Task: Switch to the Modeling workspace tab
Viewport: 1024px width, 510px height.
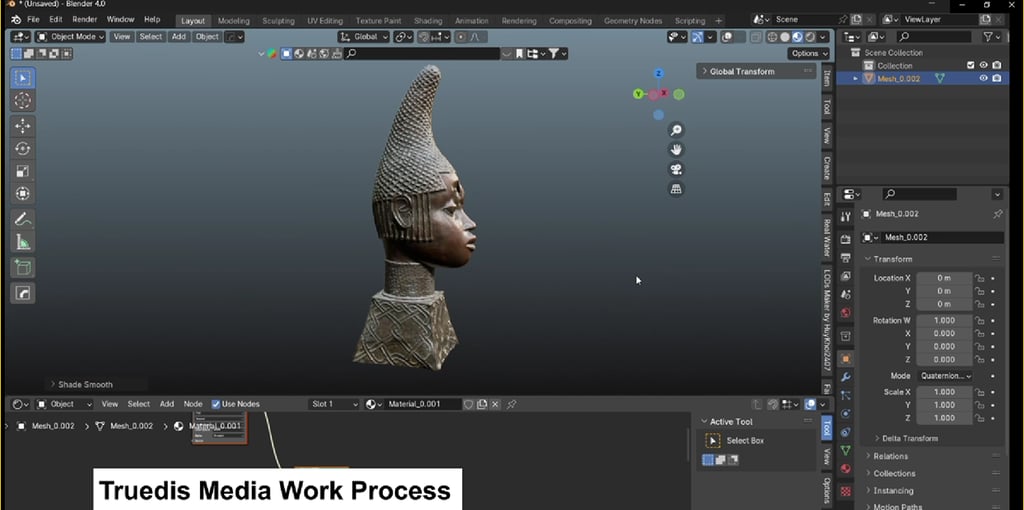Action: tap(233, 21)
